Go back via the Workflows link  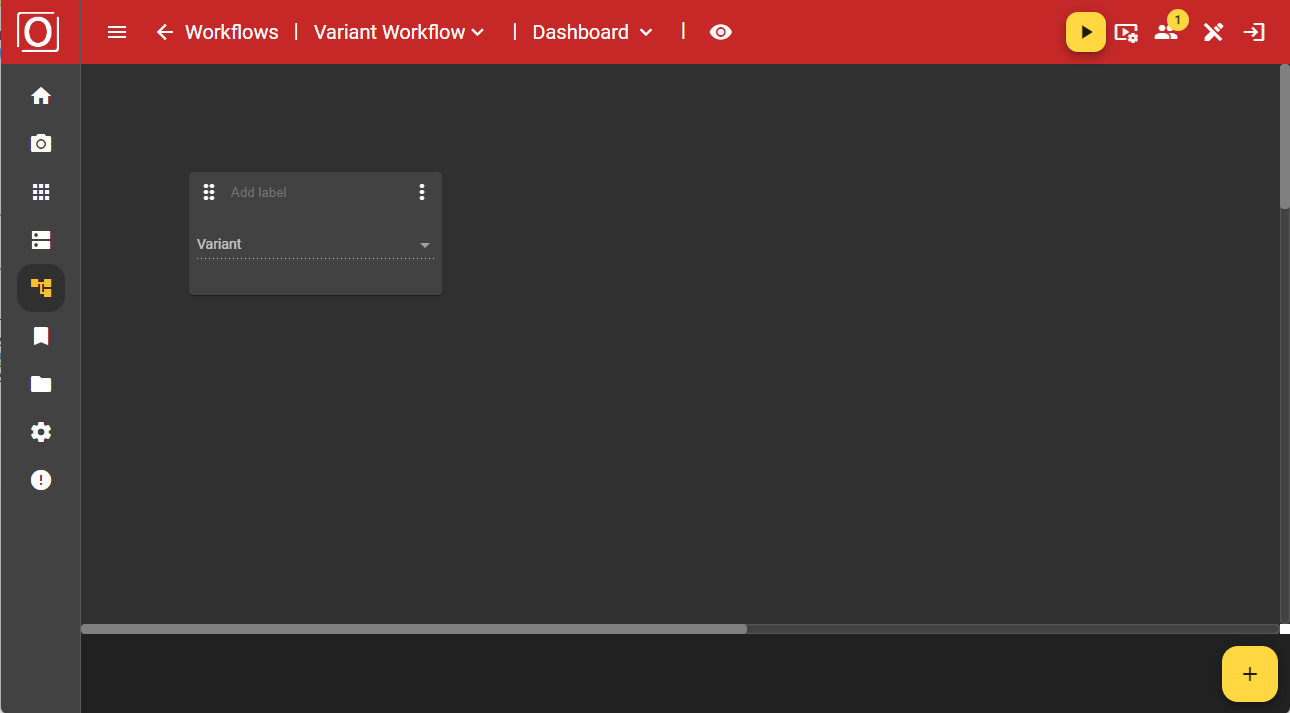point(216,31)
